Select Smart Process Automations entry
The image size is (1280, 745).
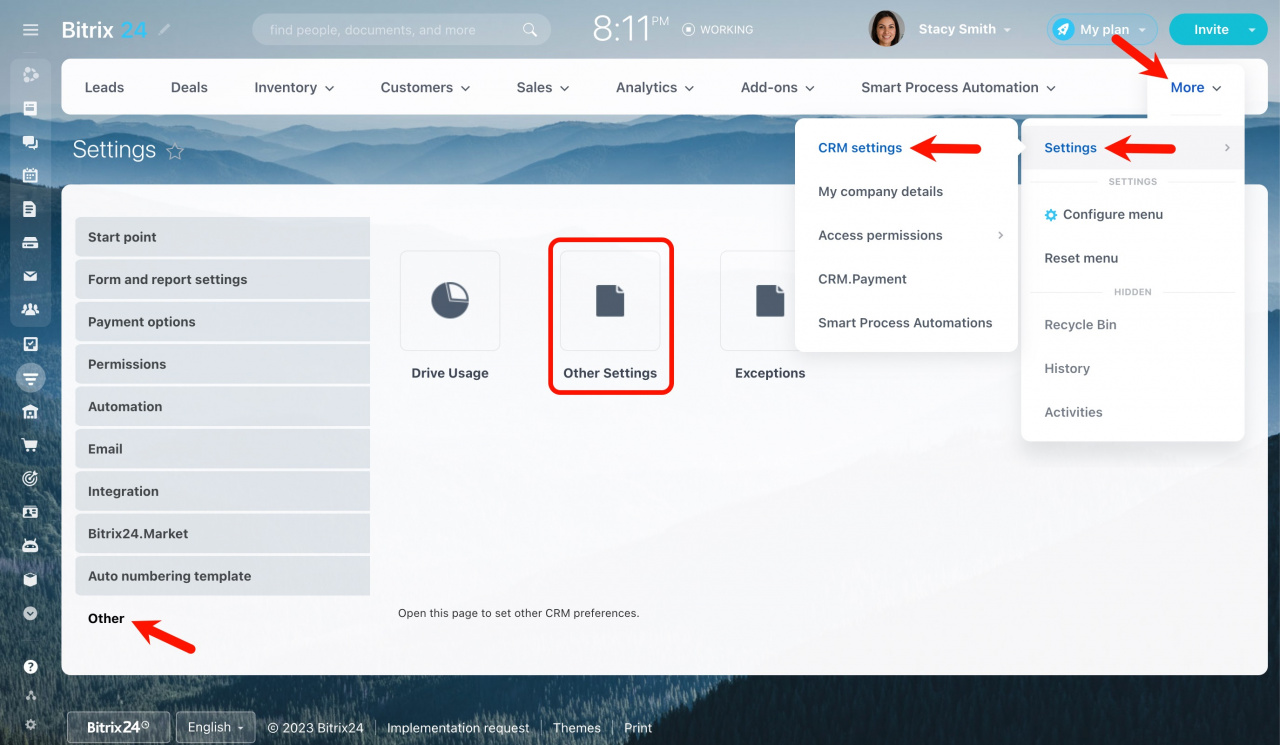click(x=906, y=323)
